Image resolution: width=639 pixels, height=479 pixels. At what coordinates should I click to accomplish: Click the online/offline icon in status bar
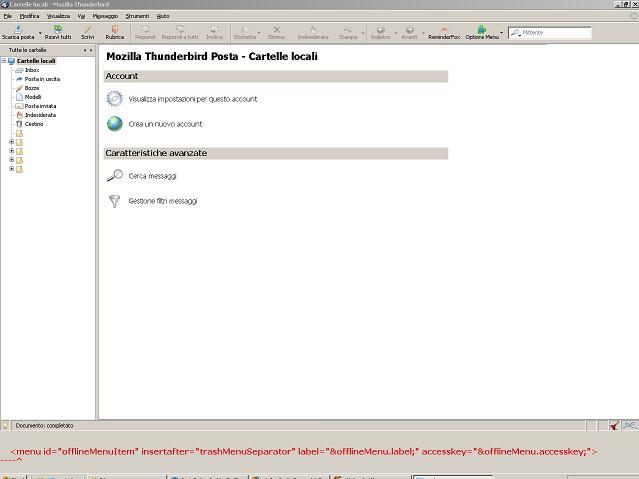click(x=630, y=426)
